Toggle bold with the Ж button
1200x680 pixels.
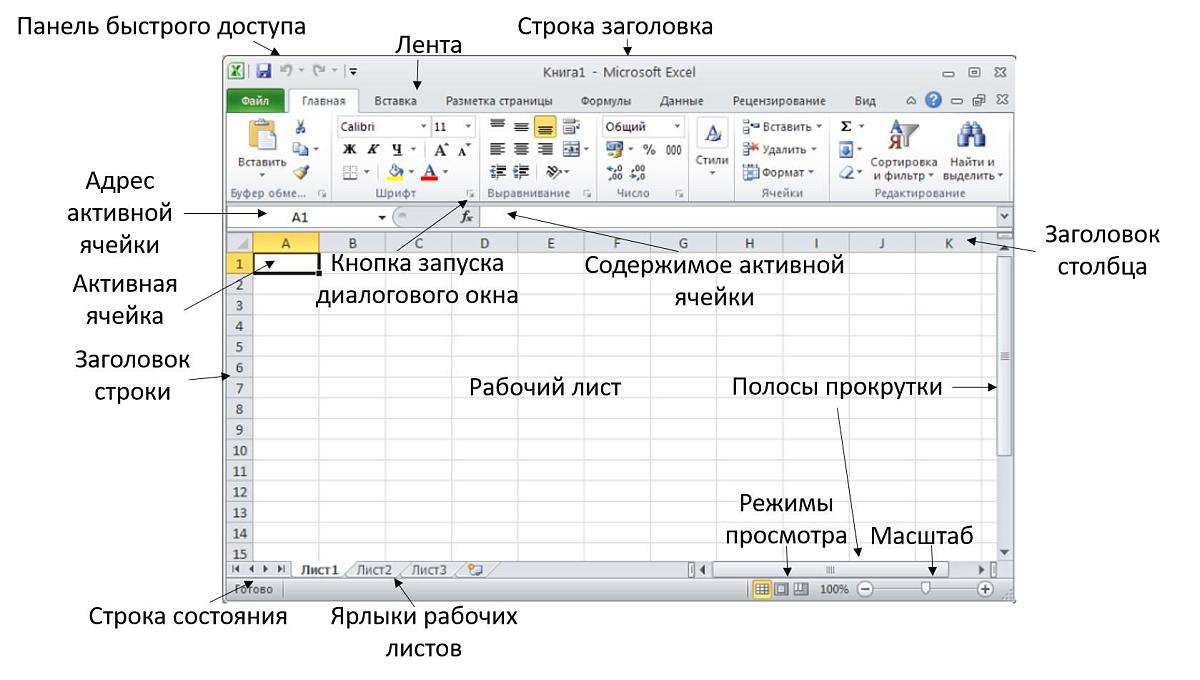click(350, 149)
